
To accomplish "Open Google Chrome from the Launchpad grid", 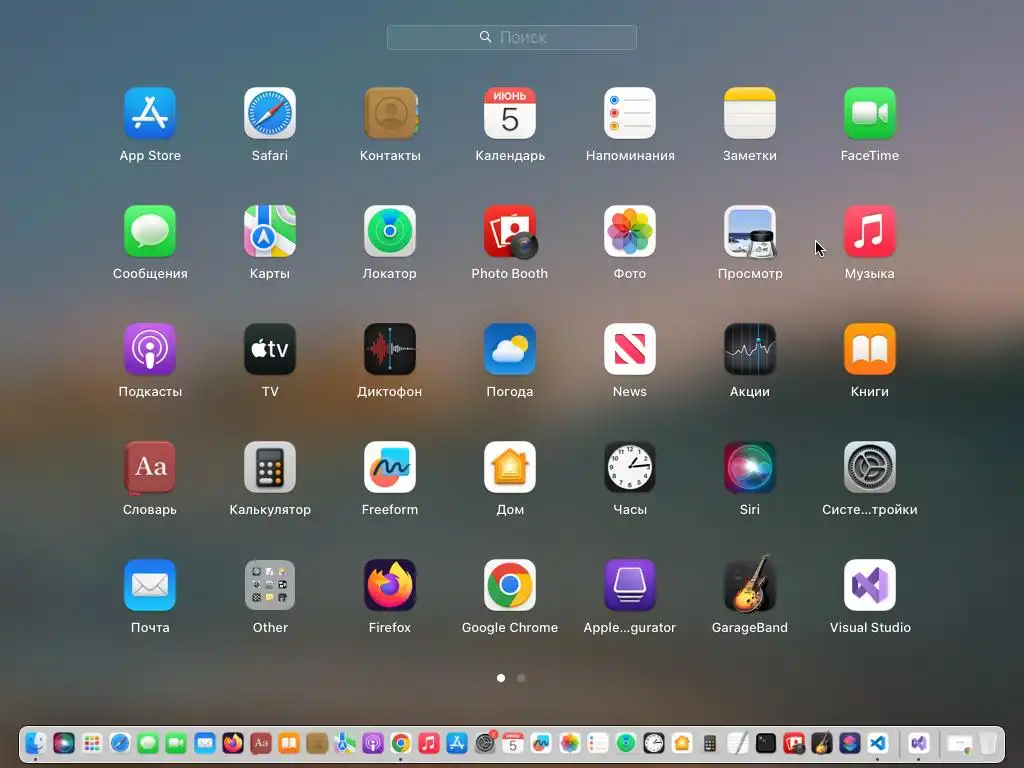I will point(509,585).
